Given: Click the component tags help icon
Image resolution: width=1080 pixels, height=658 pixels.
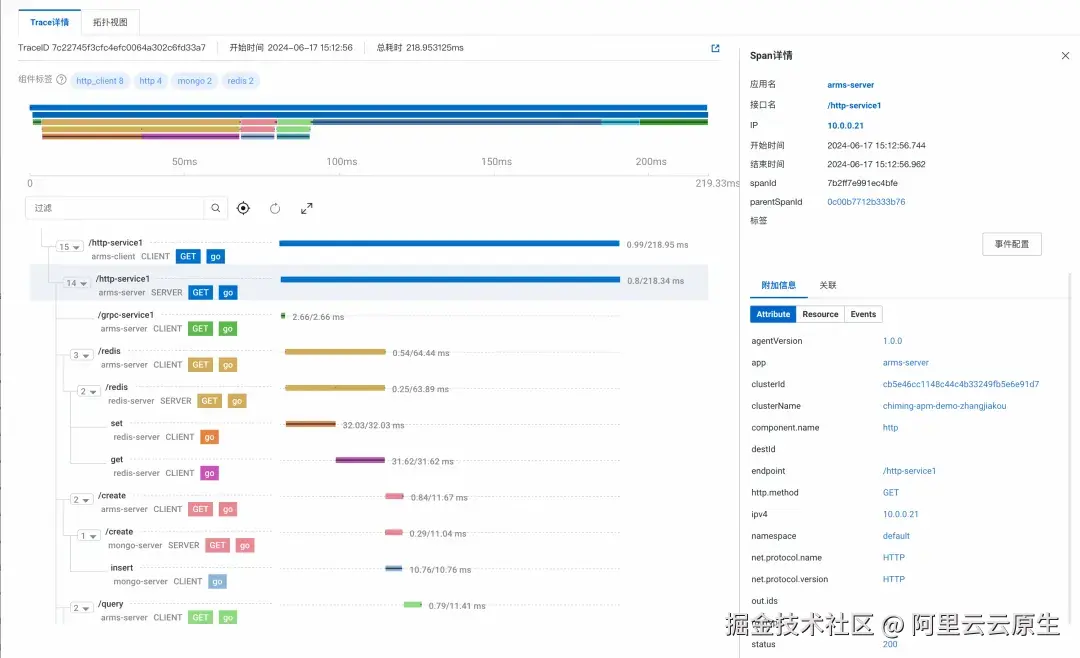Looking at the screenshot, I should pyautogui.click(x=61, y=80).
